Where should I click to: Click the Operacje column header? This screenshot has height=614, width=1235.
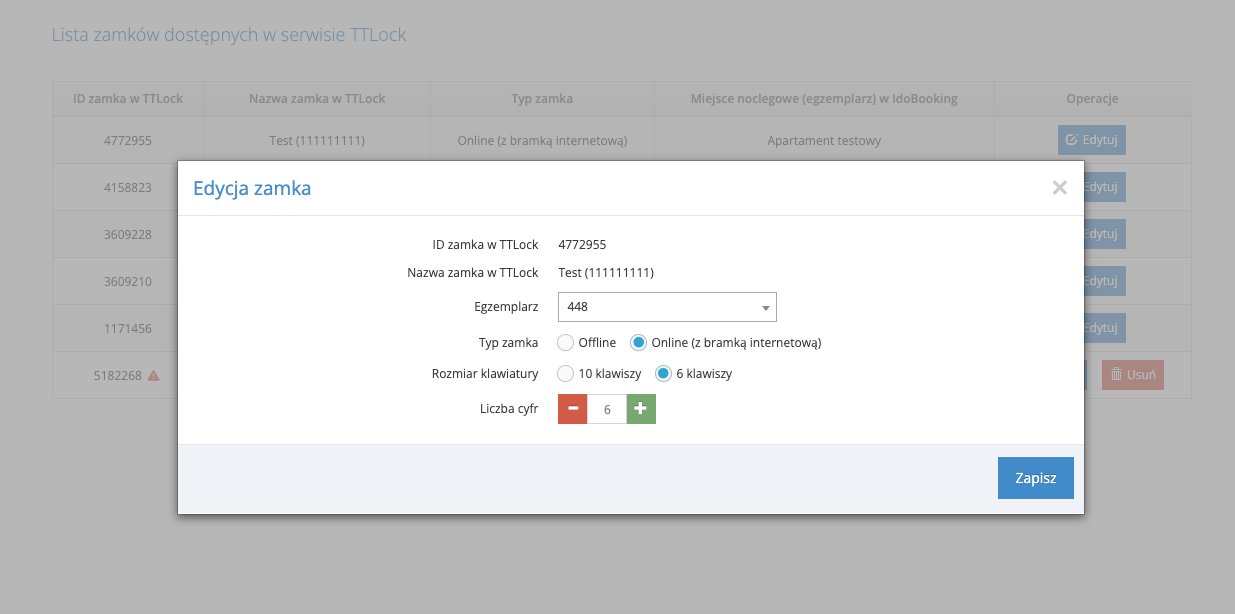click(x=1091, y=99)
